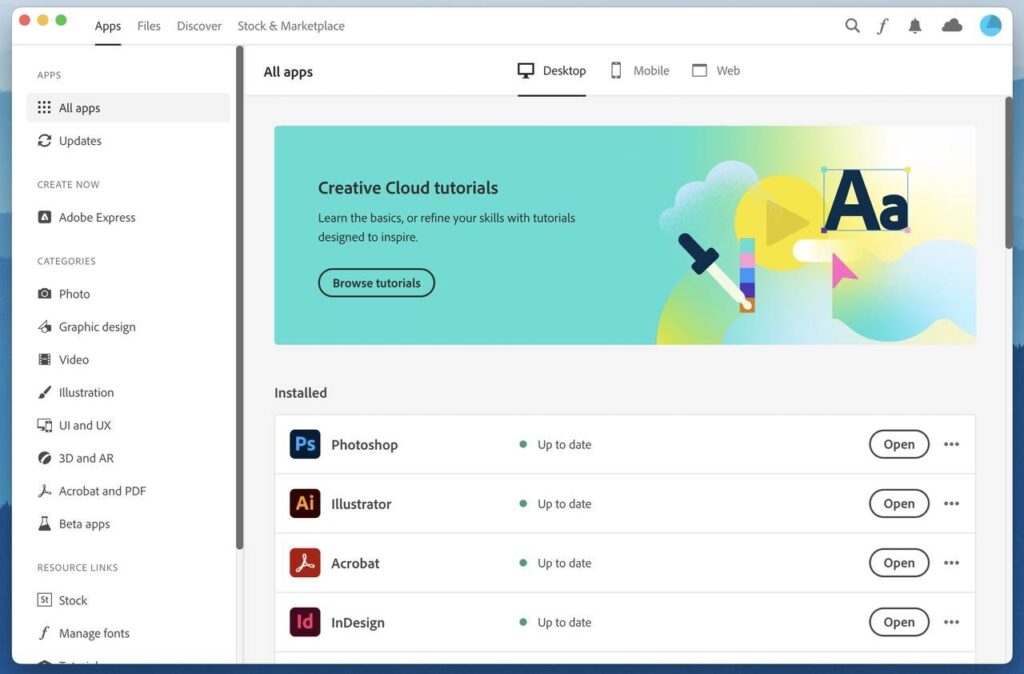Click the Illustrator Ai app icon
This screenshot has height=674, width=1024.
tap(305, 504)
